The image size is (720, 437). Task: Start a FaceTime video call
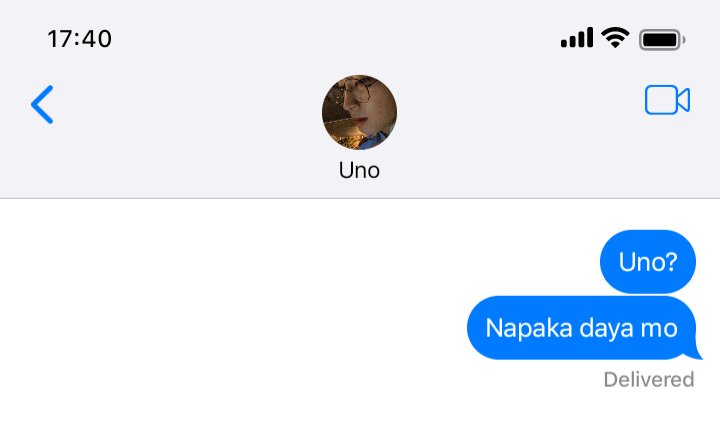click(667, 100)
